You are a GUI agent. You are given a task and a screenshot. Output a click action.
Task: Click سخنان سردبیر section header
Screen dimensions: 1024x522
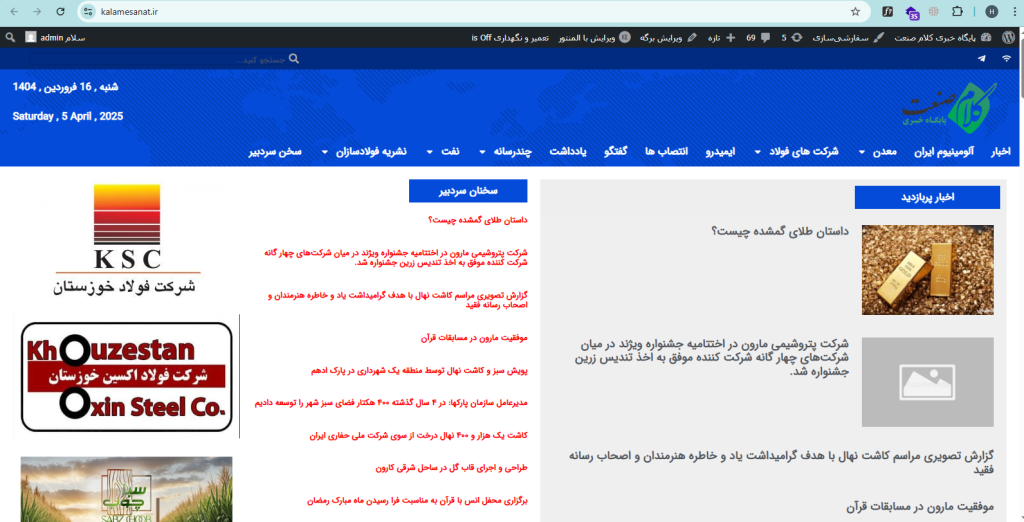(468, 191)
